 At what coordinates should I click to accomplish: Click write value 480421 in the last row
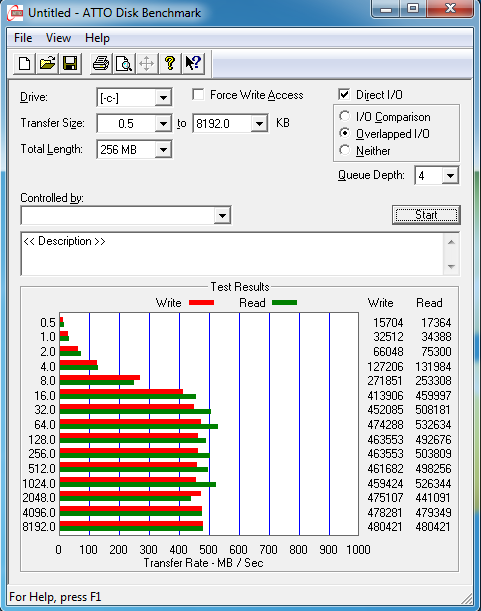(x=384, y=527)
